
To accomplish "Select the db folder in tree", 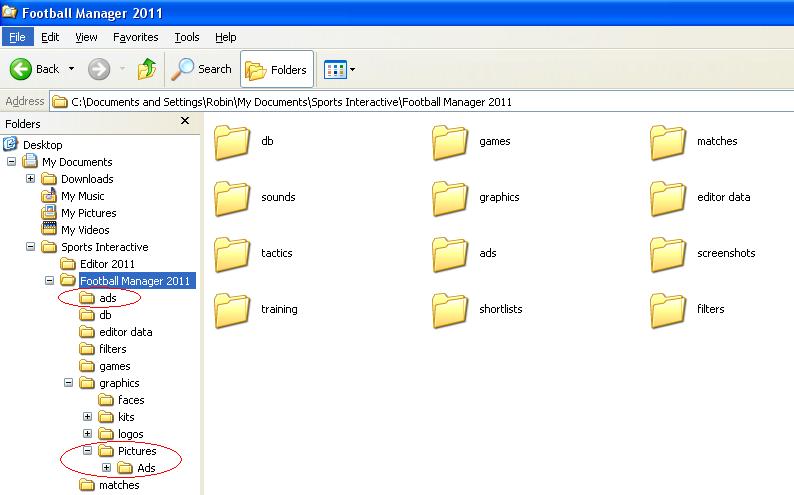I will tap(105, 315).
